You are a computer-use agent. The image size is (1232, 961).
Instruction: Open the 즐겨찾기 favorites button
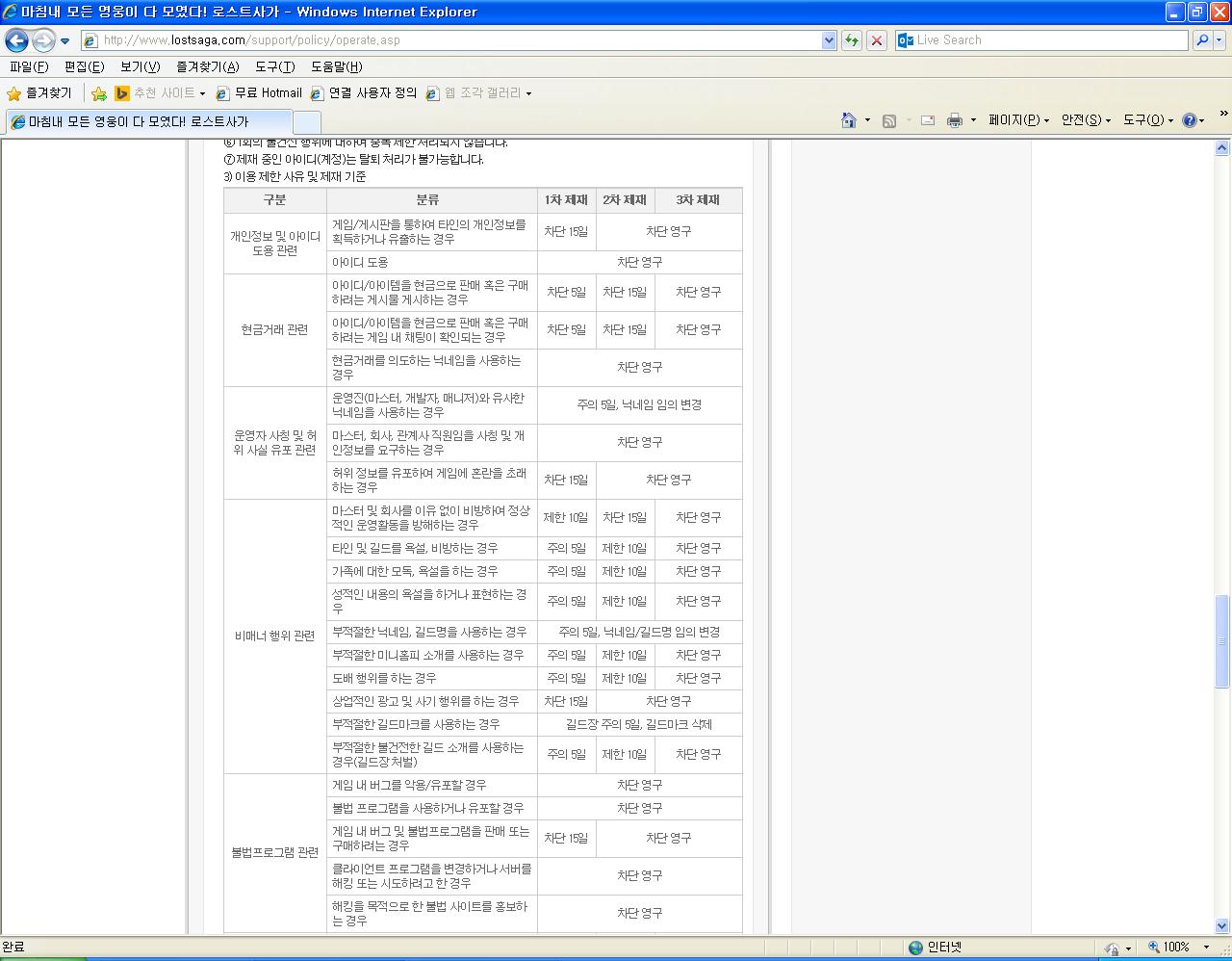tap(39, 93)
